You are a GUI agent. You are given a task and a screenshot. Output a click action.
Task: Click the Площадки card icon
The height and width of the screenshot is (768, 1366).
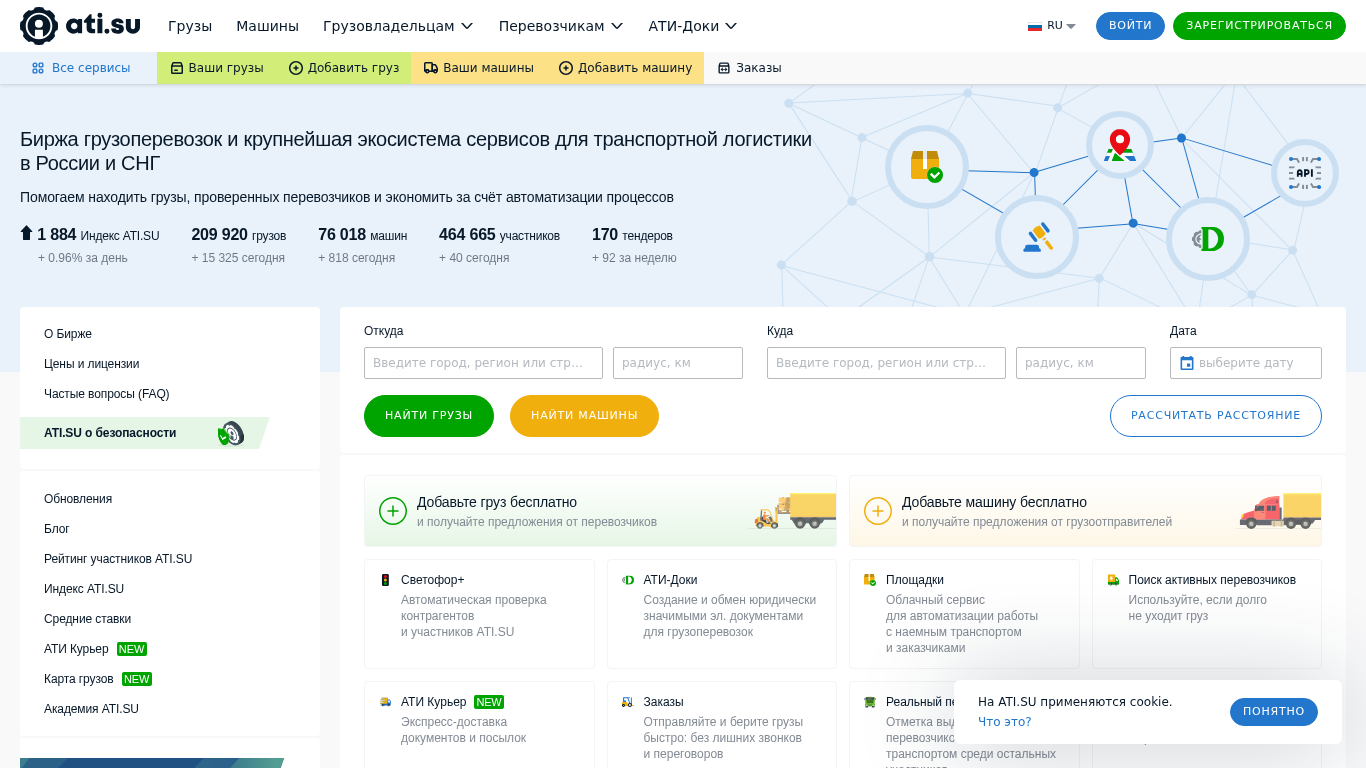[870, 580]
